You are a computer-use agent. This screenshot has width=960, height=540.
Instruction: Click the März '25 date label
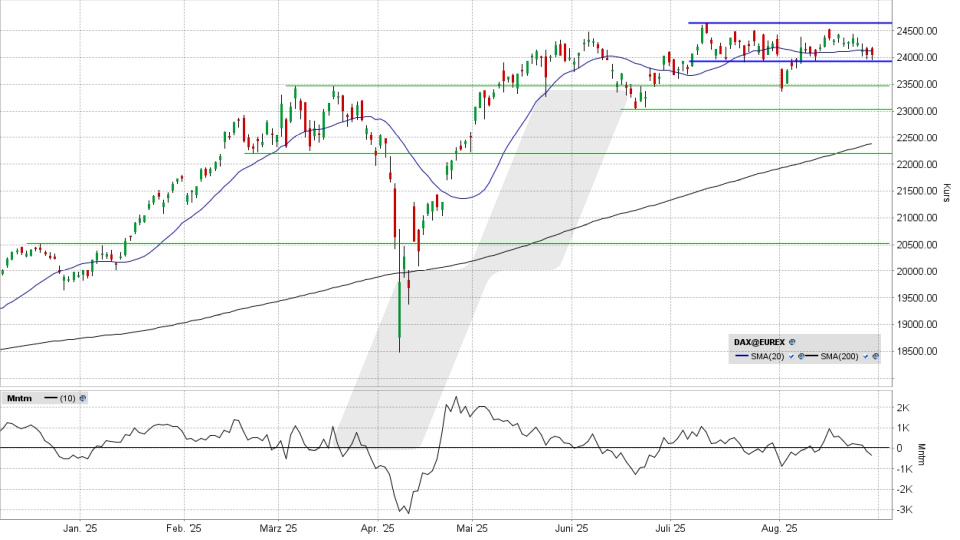(279, 528)
